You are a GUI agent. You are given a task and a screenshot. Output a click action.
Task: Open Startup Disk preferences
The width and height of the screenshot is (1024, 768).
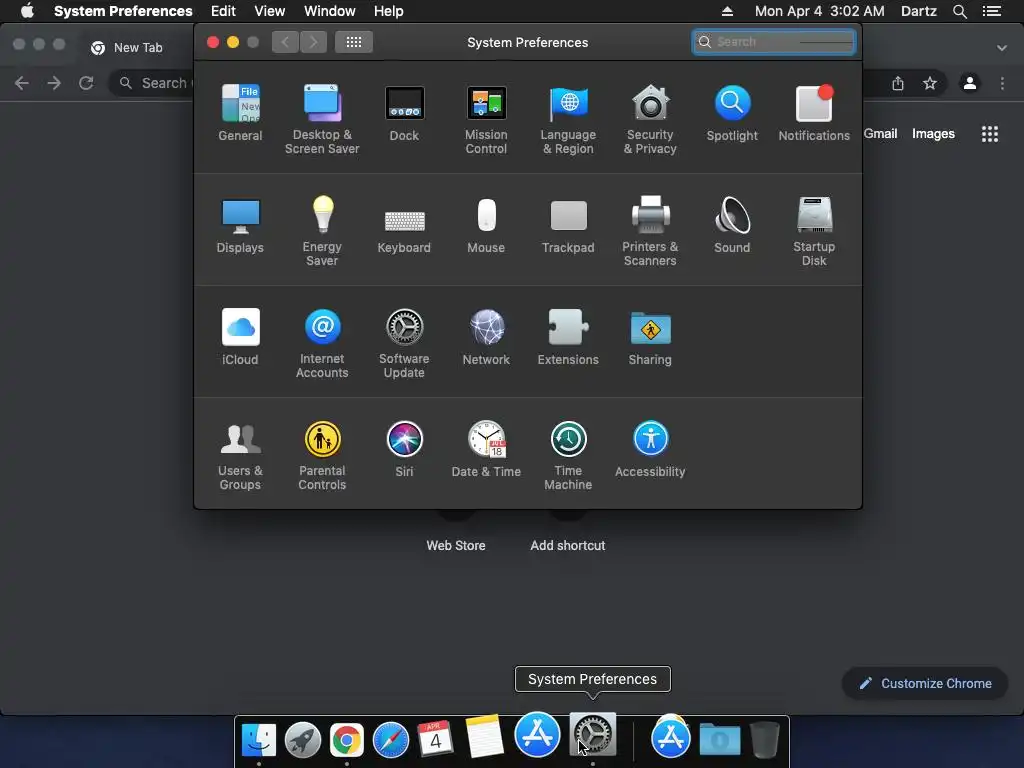[814, 231]
